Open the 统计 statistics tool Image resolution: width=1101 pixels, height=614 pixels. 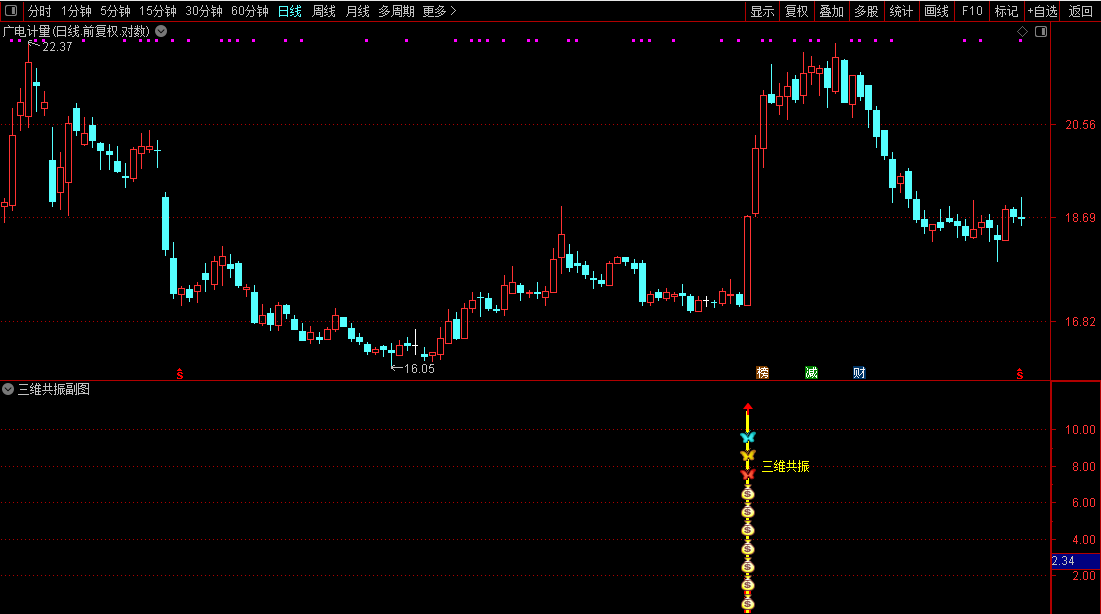pyautogui.click(x=901, y=11)
